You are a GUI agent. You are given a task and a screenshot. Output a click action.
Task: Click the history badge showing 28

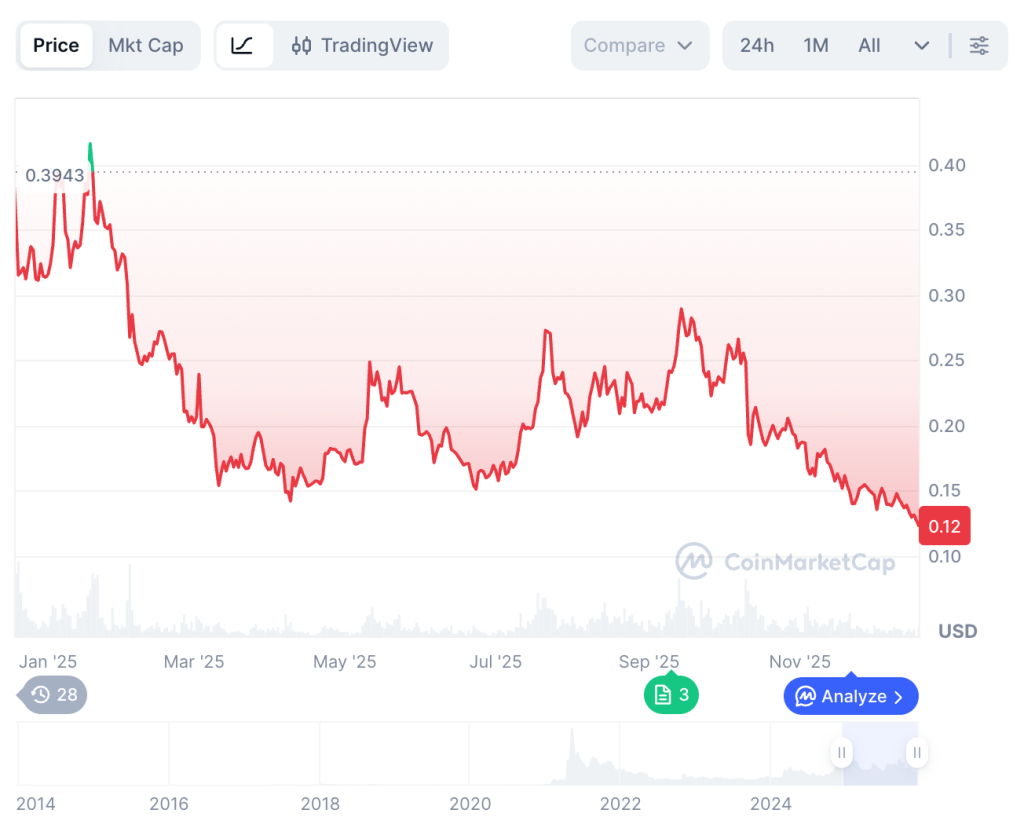pyautogui.click(x=54, y=695)
